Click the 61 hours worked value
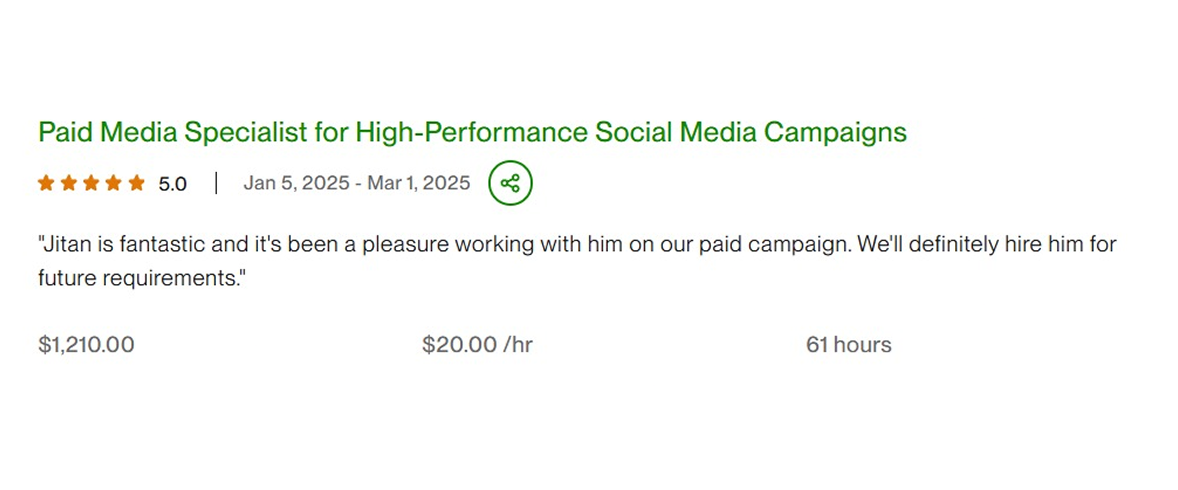Image resolution: width=1178 pixels, height=490 pixels. tap(848, 345)
